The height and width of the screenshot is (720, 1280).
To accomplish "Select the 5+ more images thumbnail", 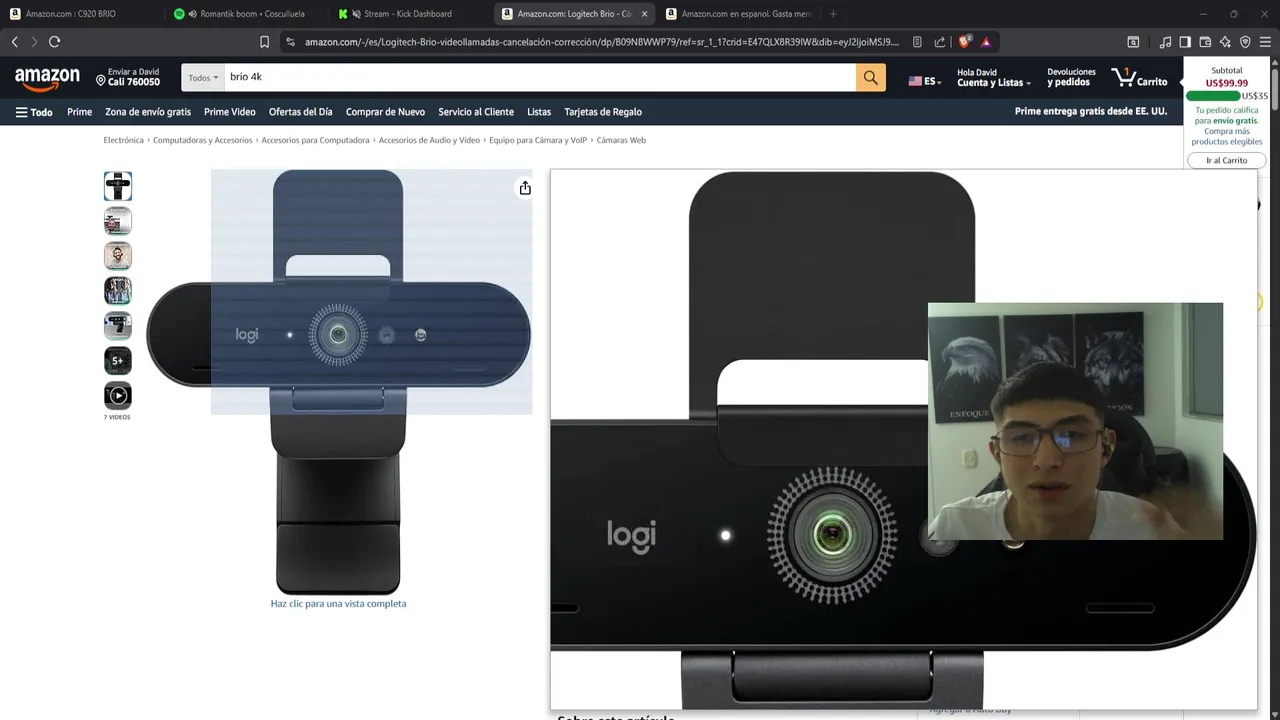I will 118,360.
